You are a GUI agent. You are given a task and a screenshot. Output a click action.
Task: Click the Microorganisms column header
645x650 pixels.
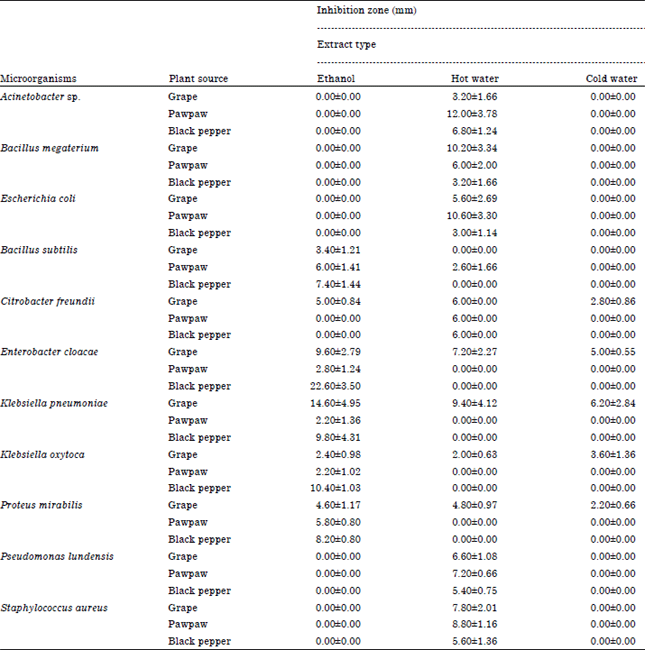39,79
